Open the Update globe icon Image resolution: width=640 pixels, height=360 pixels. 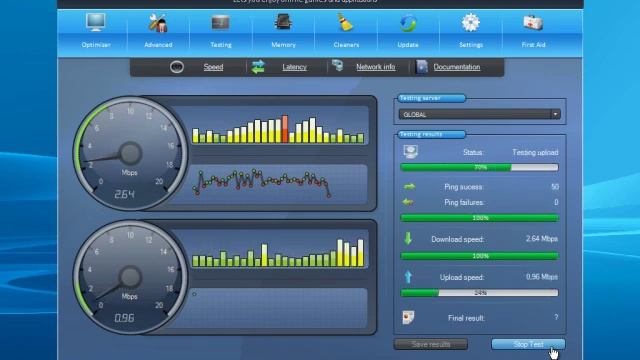(408, 23)
